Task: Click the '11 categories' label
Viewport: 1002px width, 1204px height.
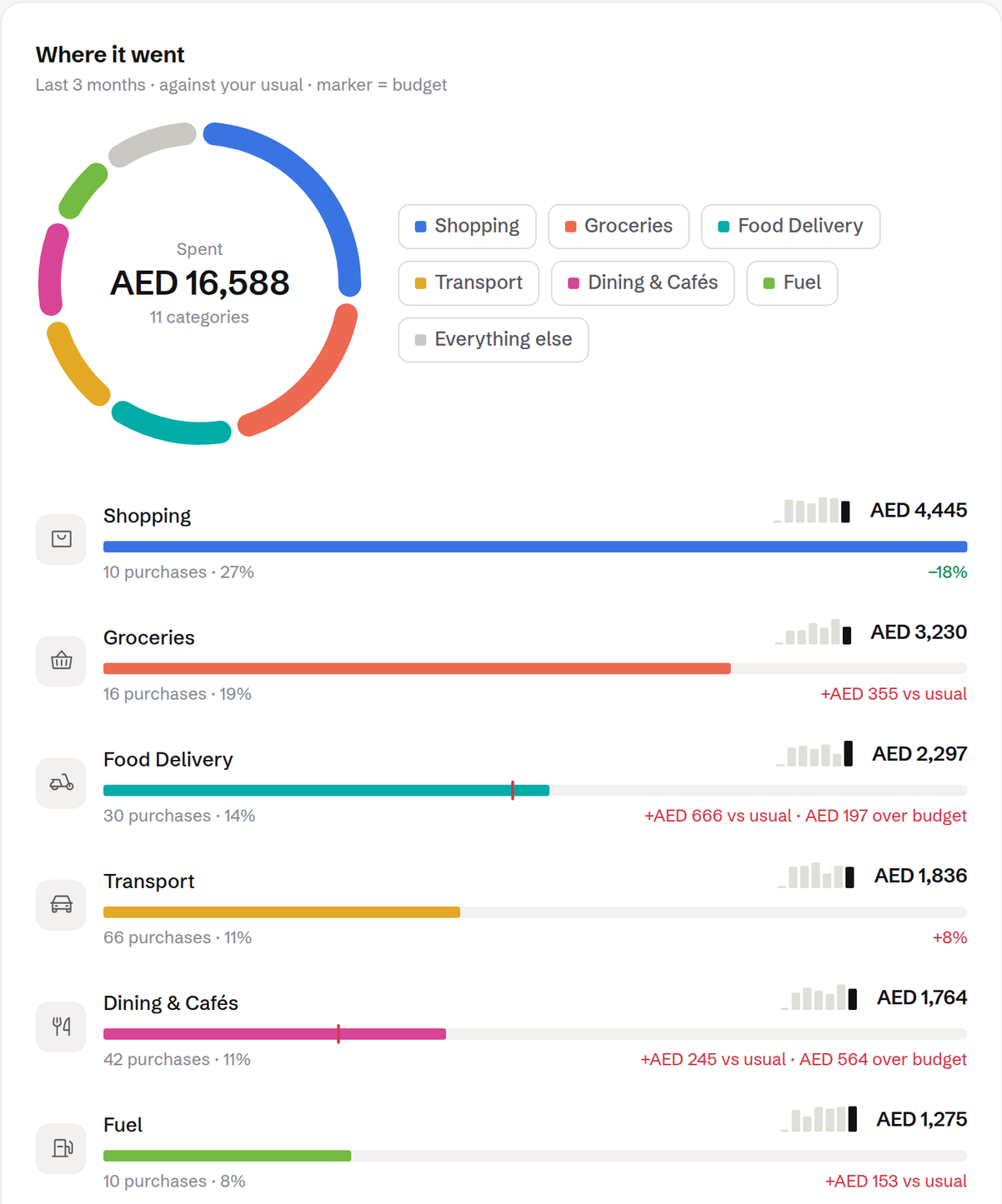Action: click(x=199, y=317)
